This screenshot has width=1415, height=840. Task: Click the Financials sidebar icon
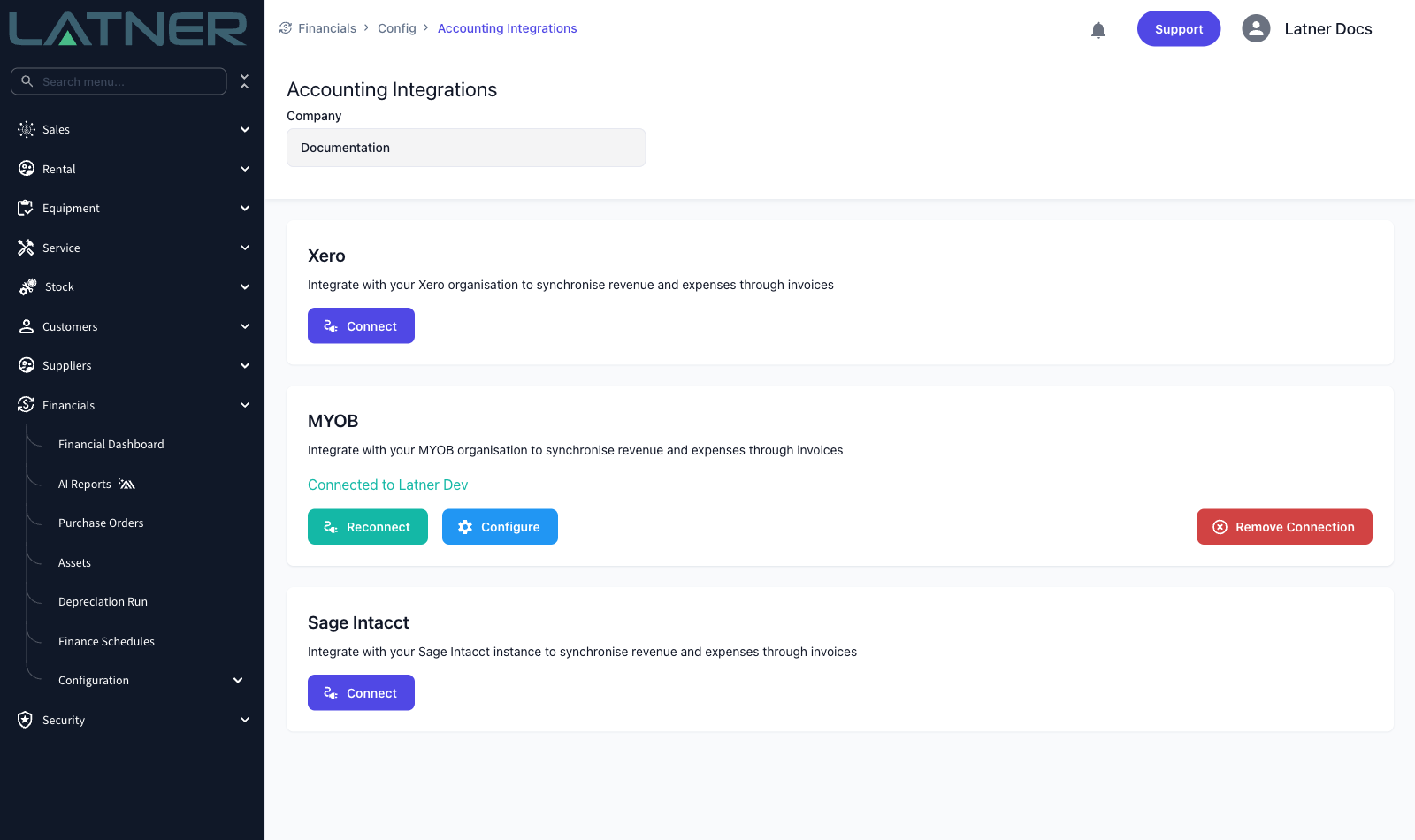26,405
